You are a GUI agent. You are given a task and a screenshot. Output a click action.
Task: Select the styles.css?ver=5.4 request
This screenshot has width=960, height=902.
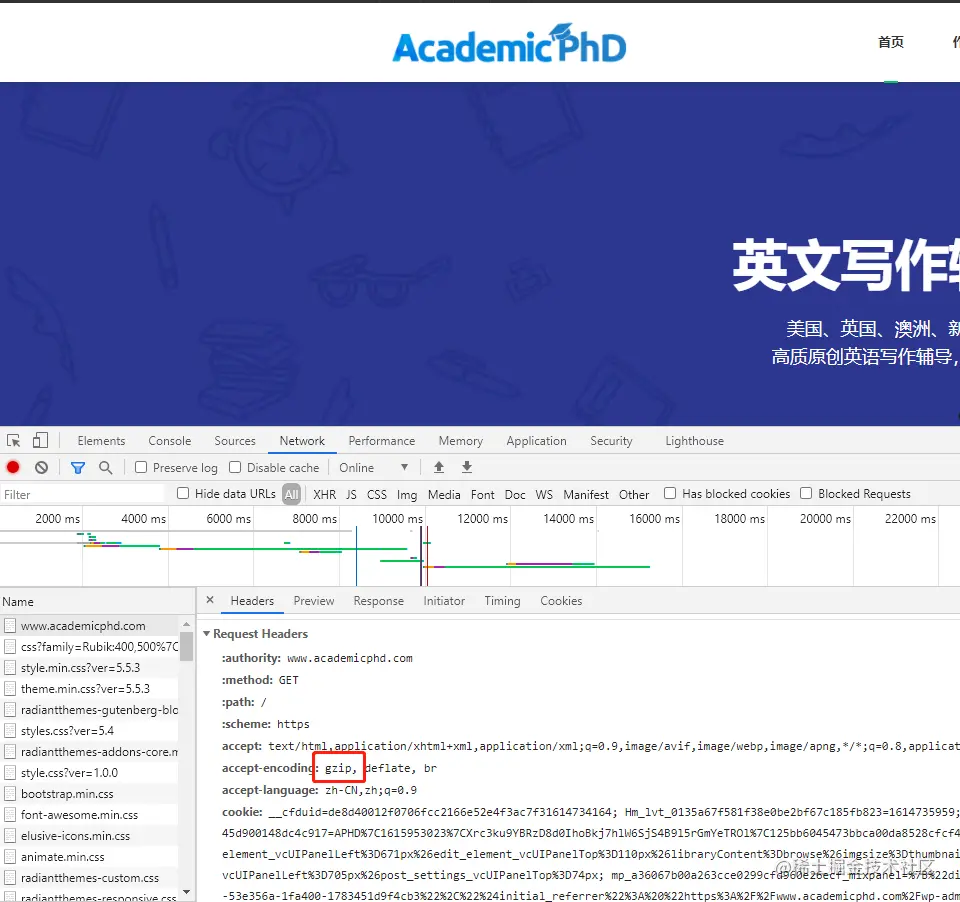click(x=91, y=731)
